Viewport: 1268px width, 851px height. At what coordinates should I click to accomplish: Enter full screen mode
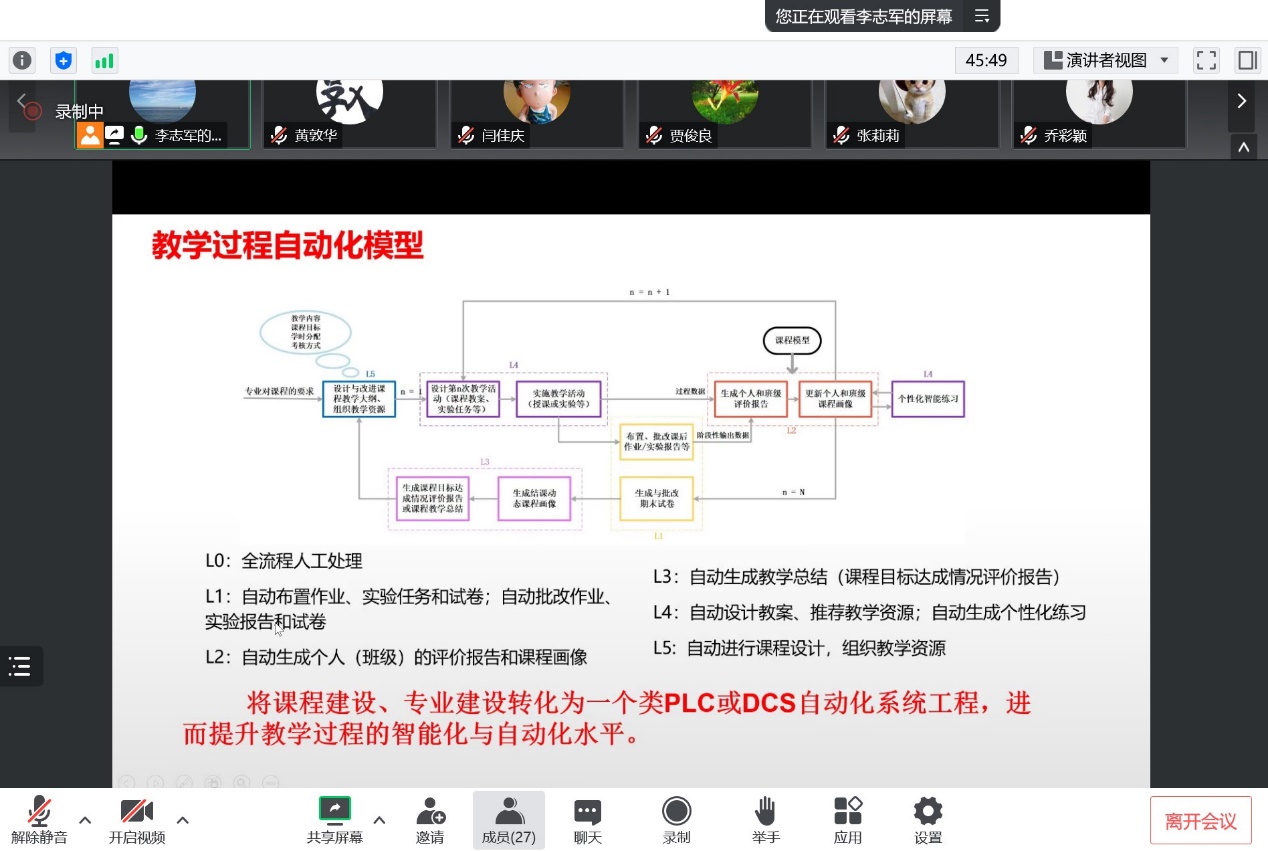(1207, 60)
